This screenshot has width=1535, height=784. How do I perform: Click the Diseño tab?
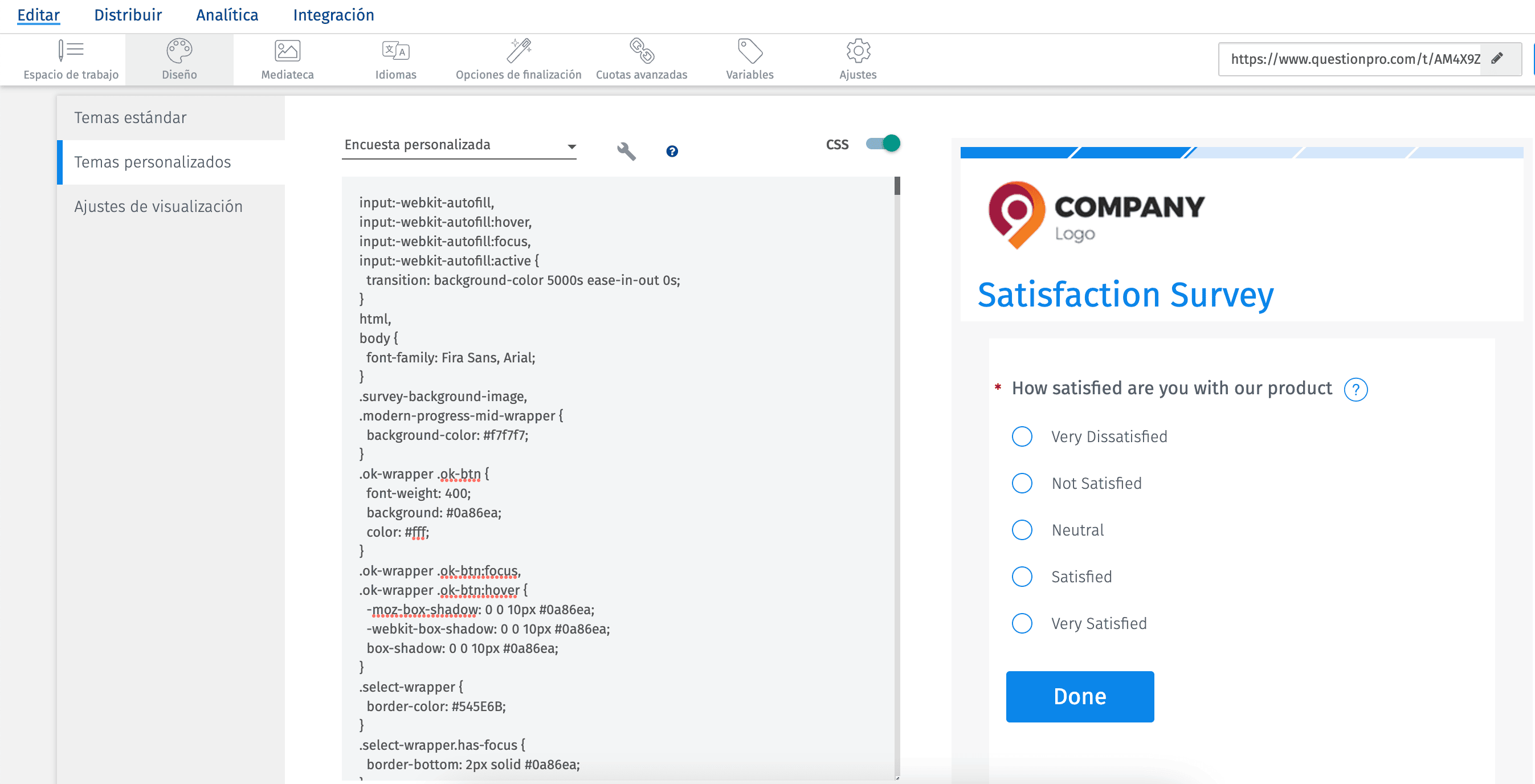(180, 59)
